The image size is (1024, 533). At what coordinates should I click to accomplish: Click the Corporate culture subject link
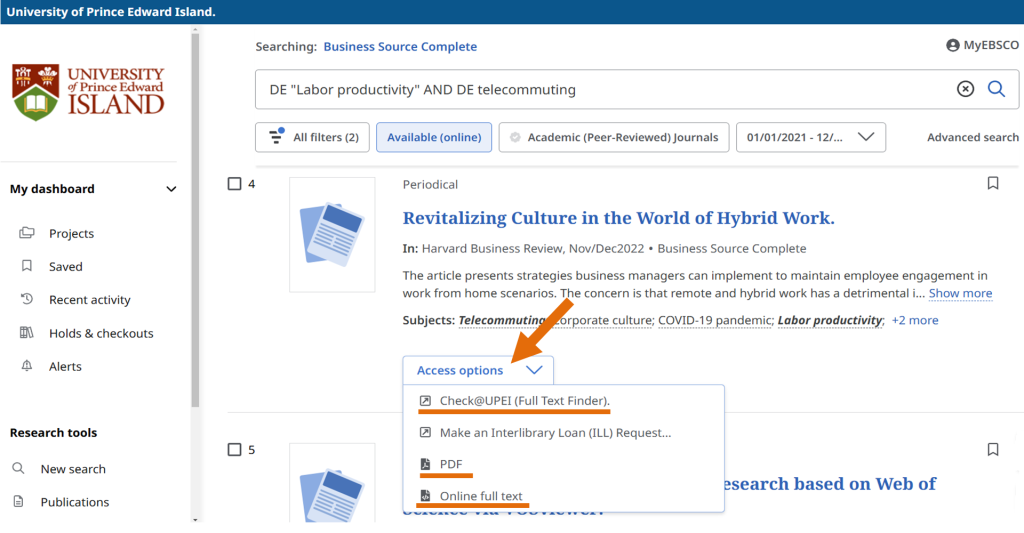click(x=602, y=320)
